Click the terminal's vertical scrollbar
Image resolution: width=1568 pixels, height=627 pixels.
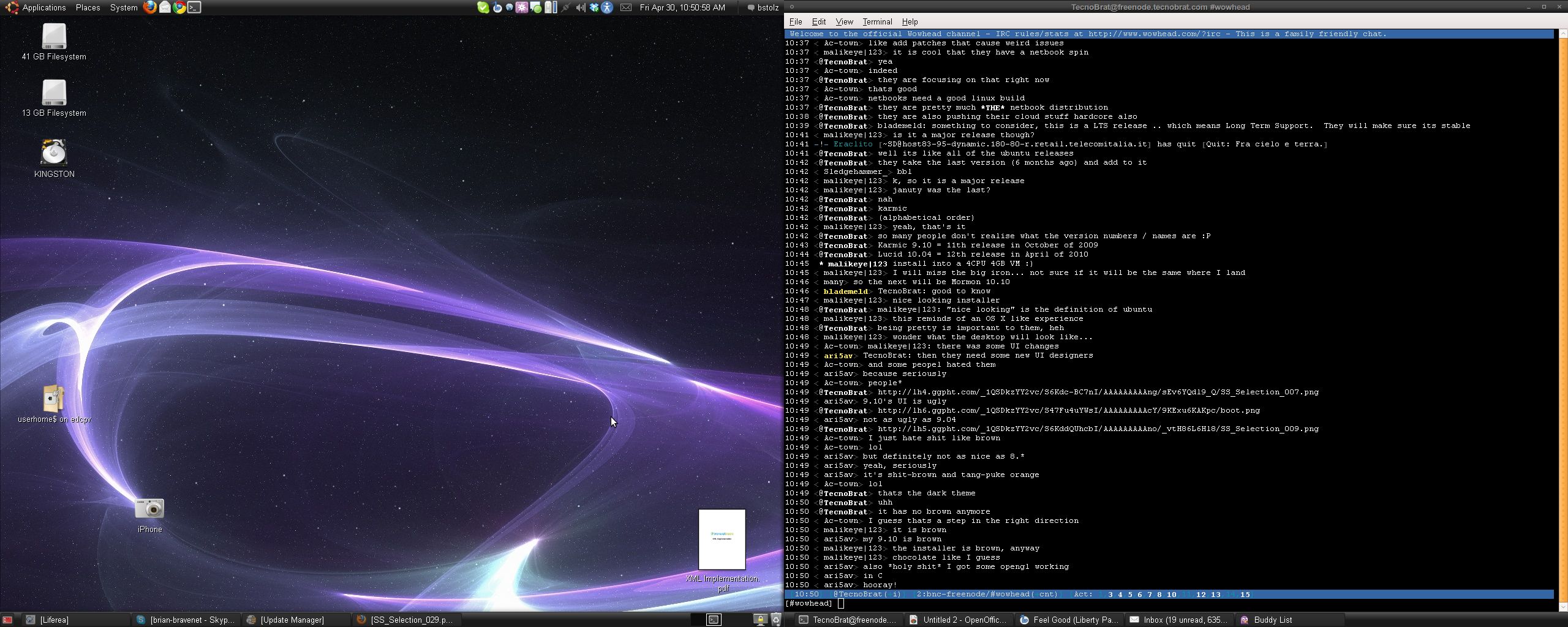coord(1562,306)
